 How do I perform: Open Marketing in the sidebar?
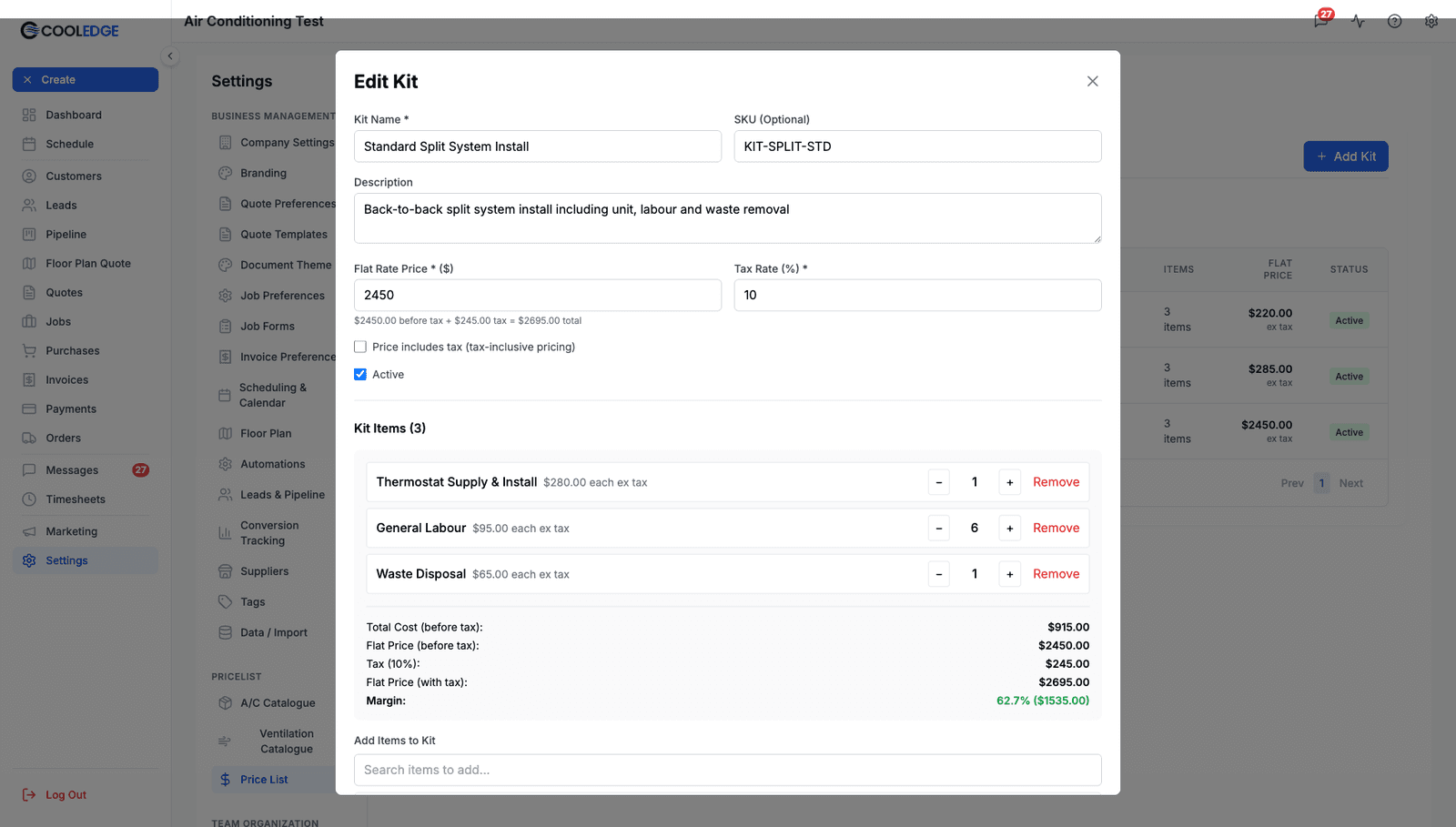pos(86,531)
